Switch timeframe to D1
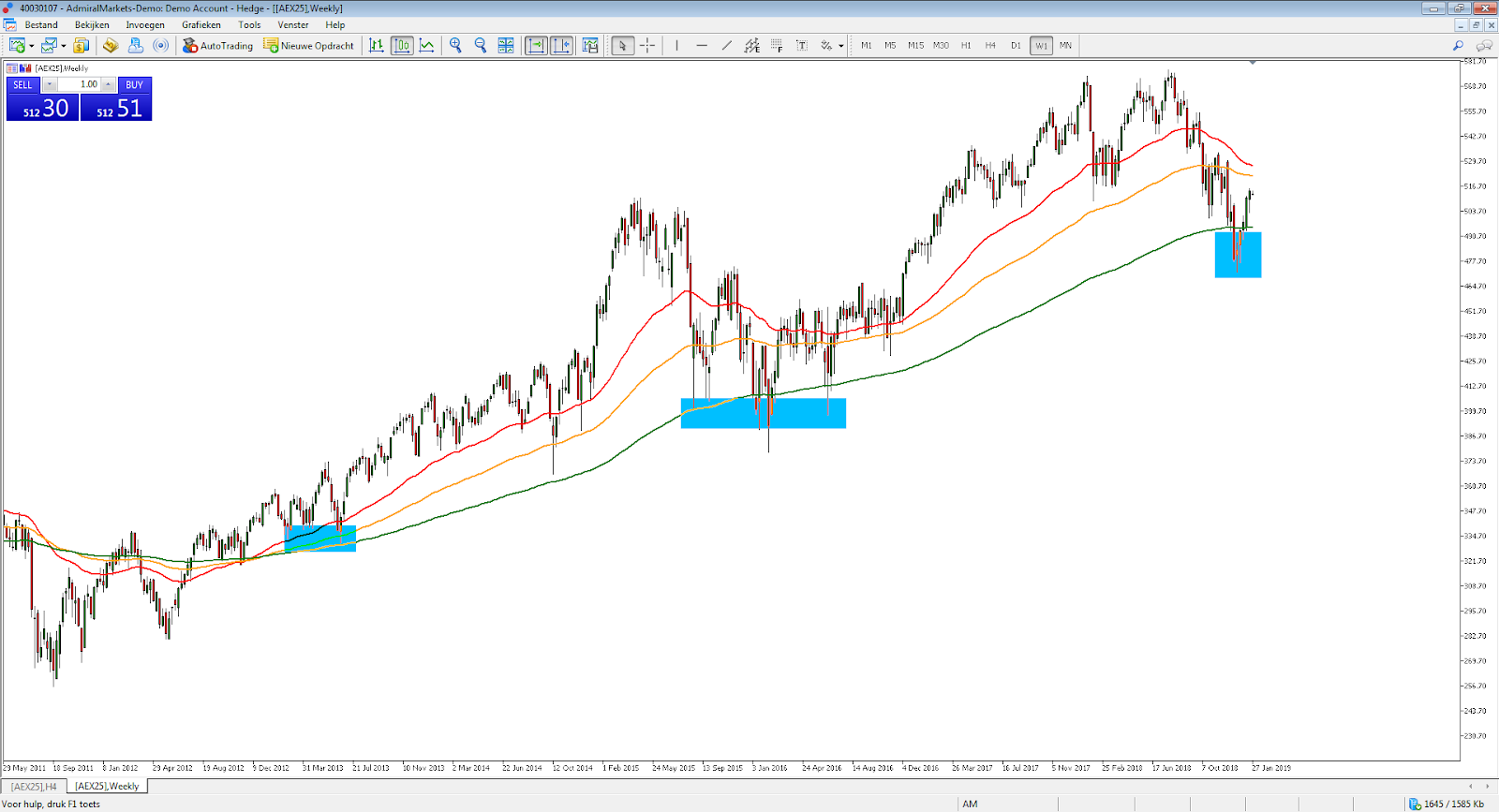Image resolution: width=1499 pixels, height=812 pixels. pos(1016,45)
